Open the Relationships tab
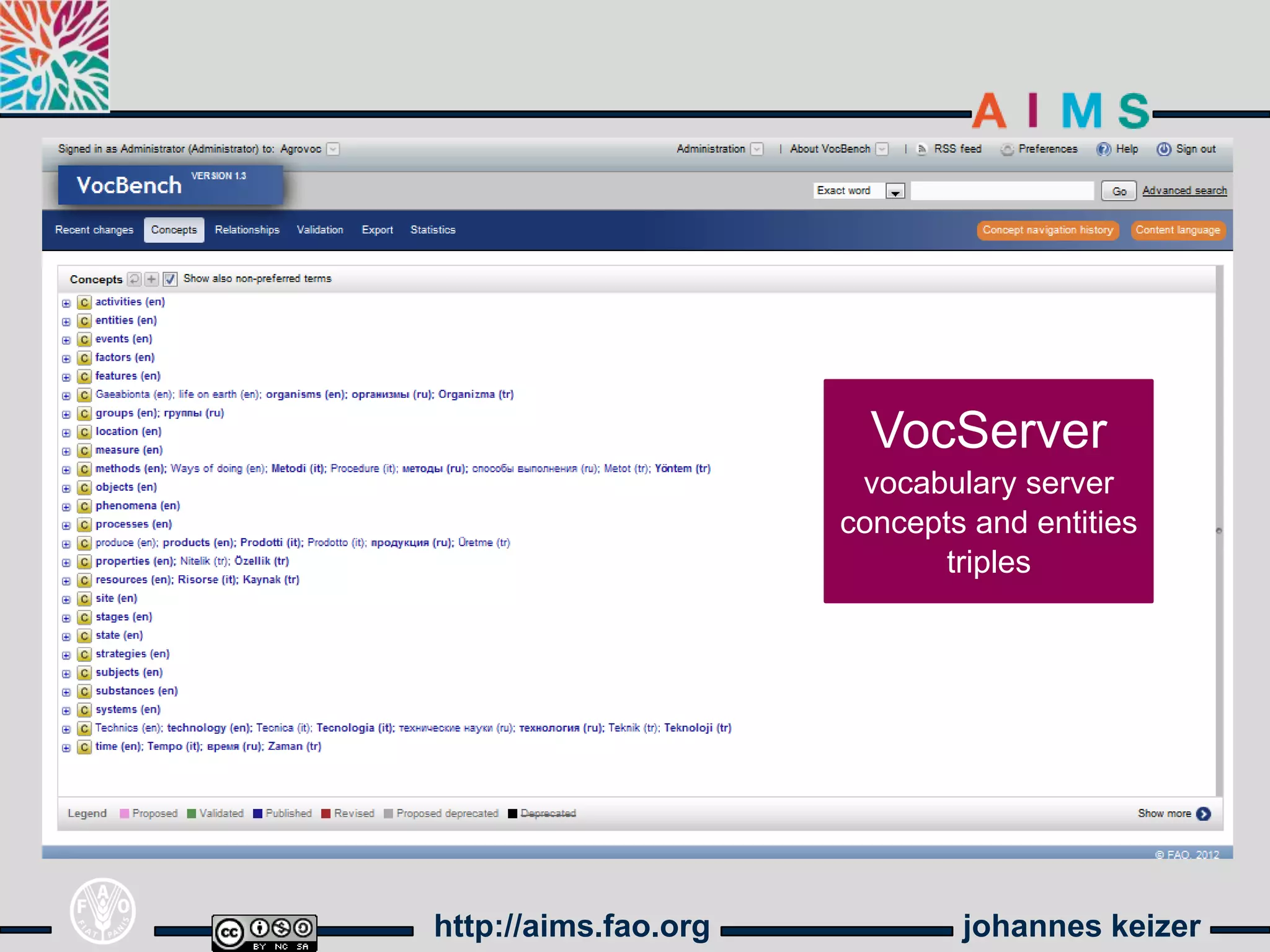Screen dimensions: 1270x952 tap(247, 230)
